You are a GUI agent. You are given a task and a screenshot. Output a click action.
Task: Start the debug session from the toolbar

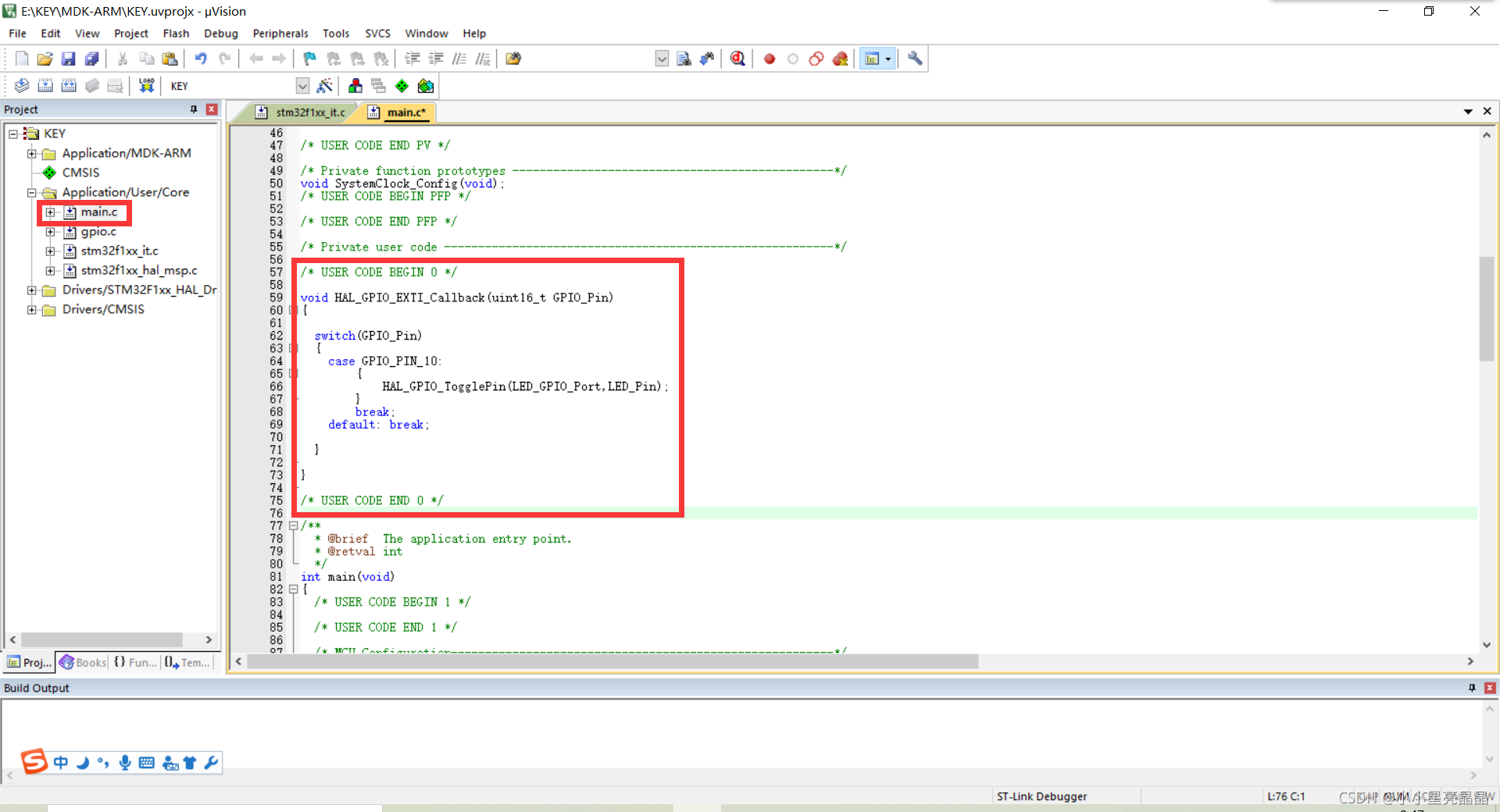737,59
